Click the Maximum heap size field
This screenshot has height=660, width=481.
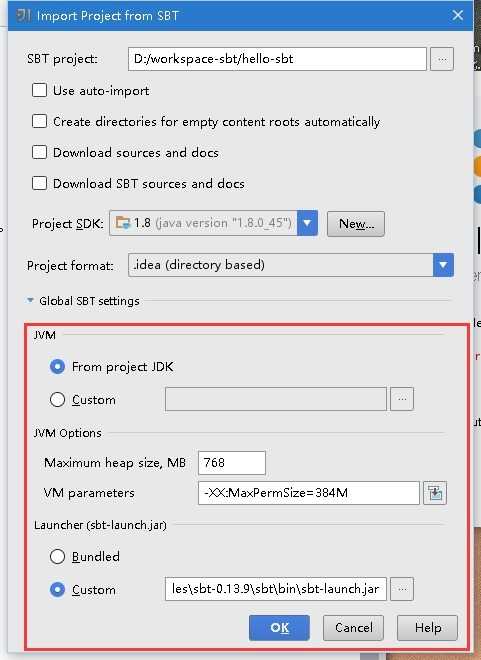point(232,463)
